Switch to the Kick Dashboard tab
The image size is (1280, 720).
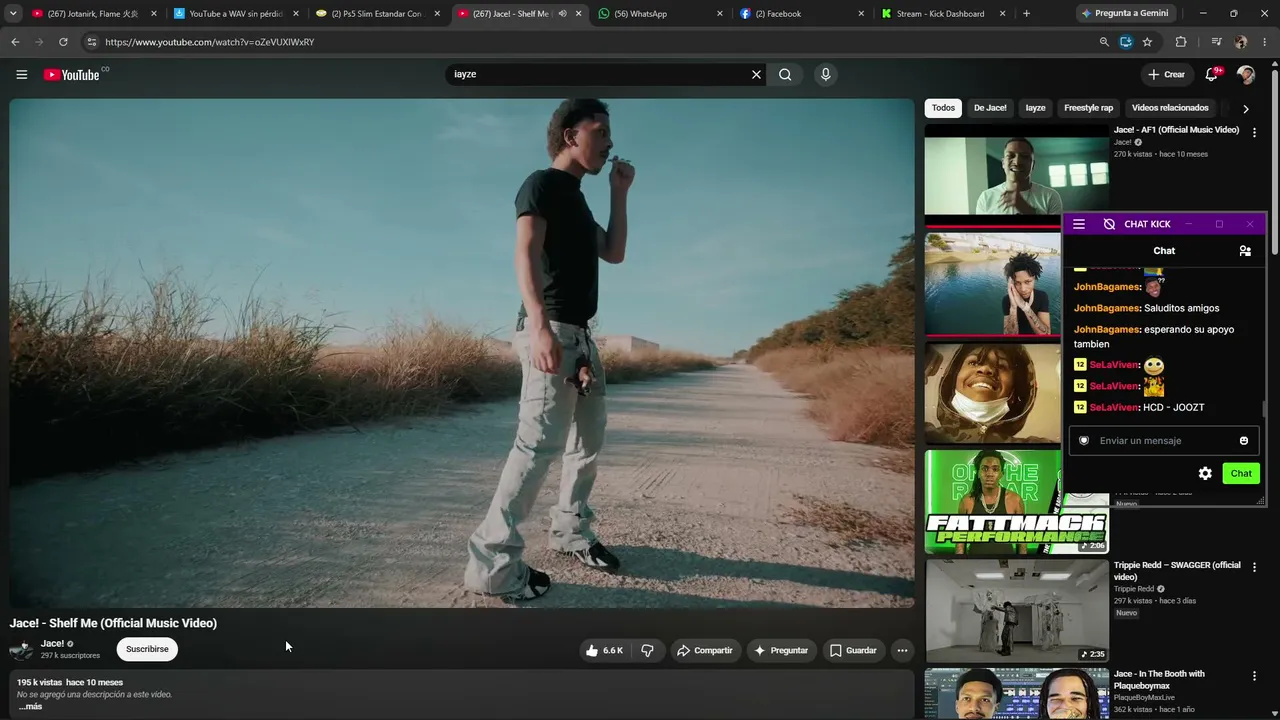coord(944,14)
